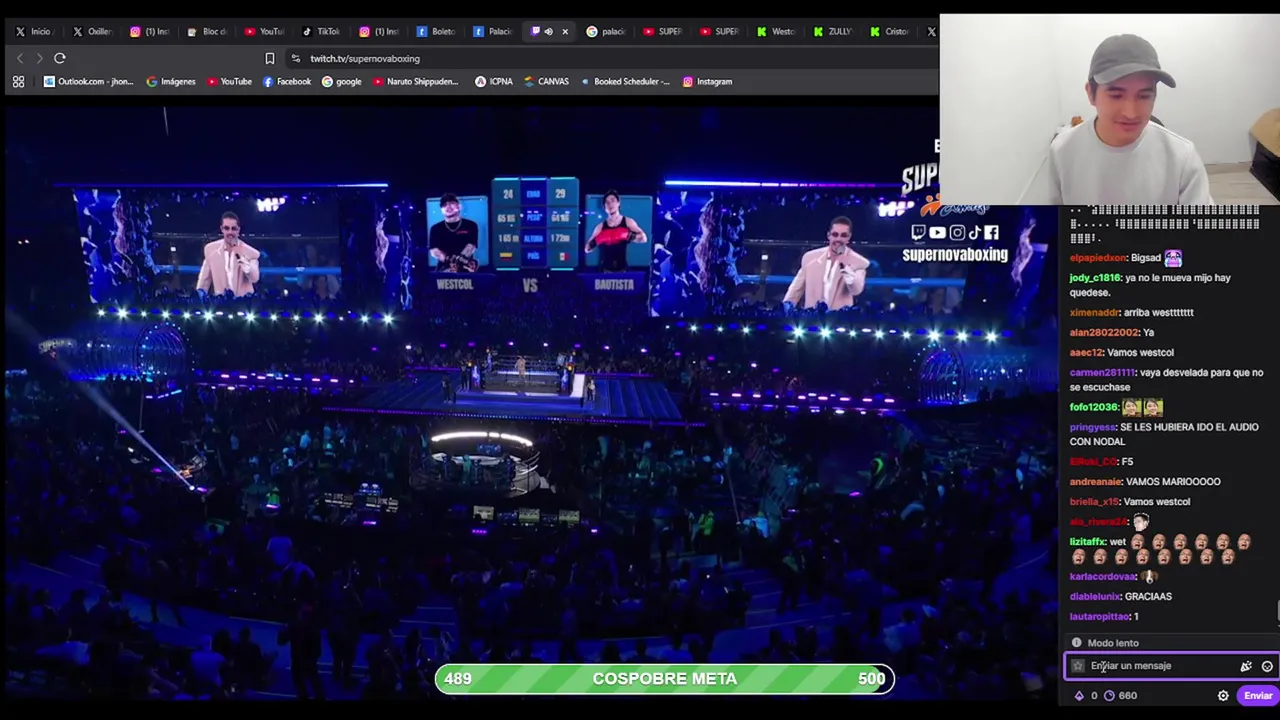Click username lautaropittao in chat
This screenshot has width=1280, height=720.
pyautogui.click(x=1100, y=616)
